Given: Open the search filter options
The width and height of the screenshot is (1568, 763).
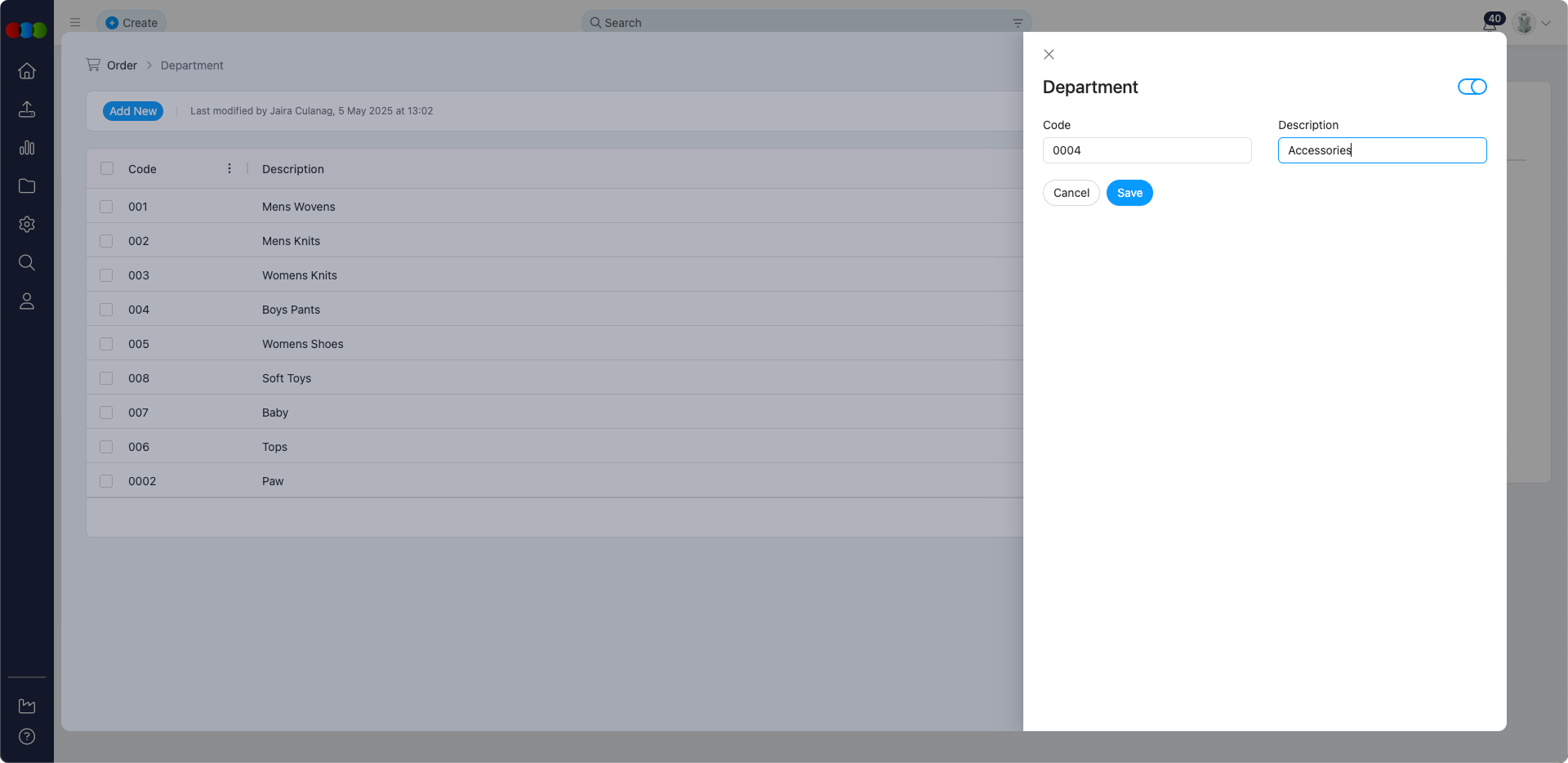Looking at the screenshot, I should pos(1018,23).
